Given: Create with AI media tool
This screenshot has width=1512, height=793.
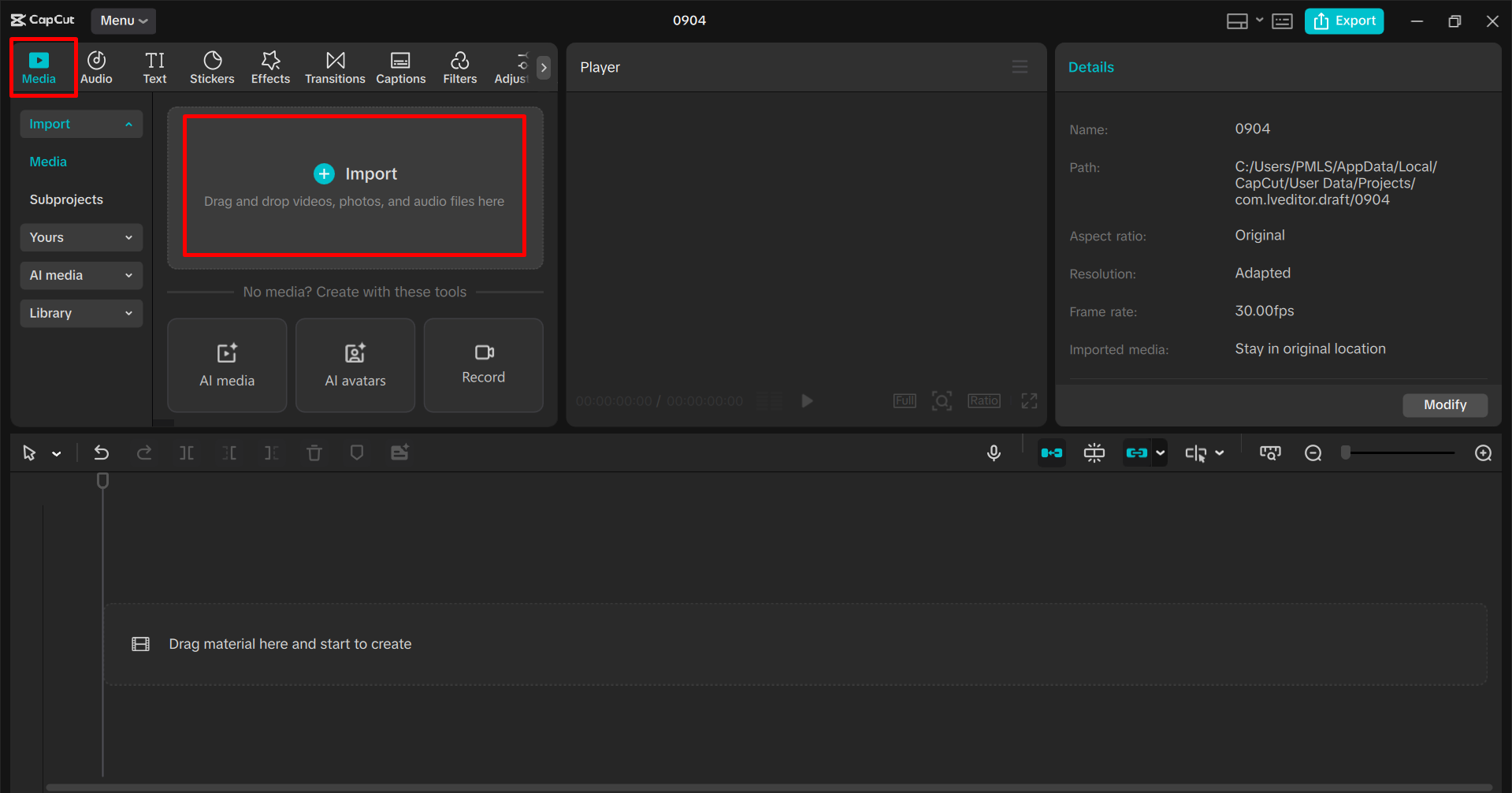Looking at the screenshot, I should click(227, 365).
